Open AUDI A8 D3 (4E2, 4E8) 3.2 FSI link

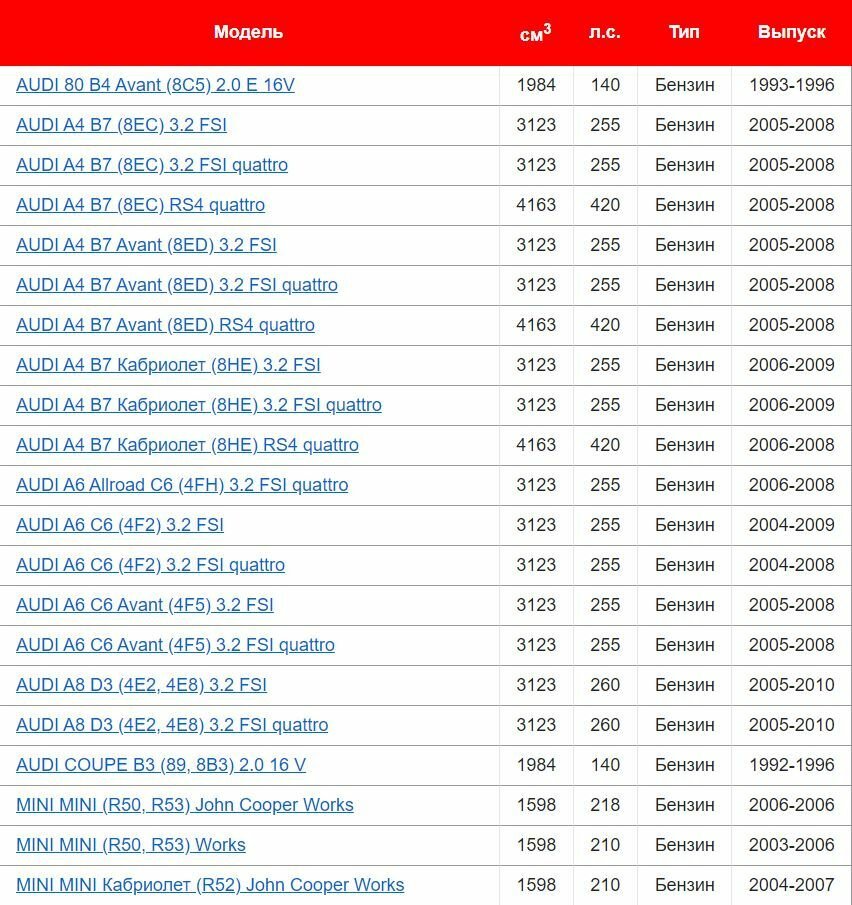point(141,685)
